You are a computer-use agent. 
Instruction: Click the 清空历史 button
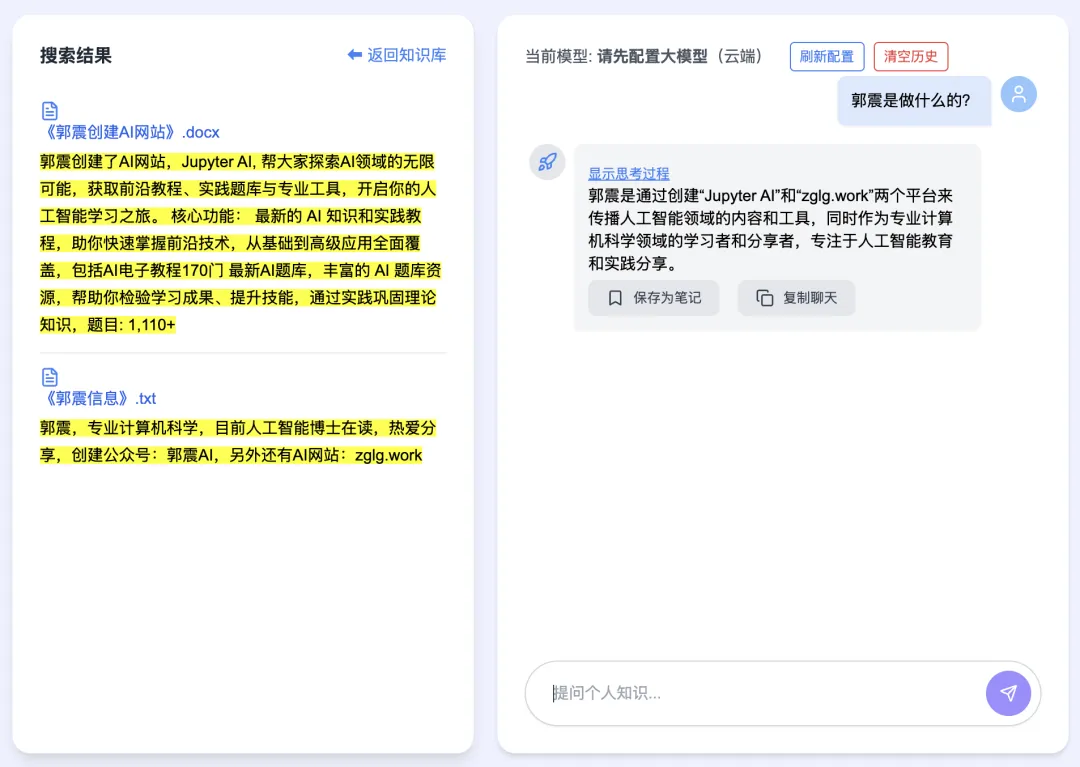(911, 56)
